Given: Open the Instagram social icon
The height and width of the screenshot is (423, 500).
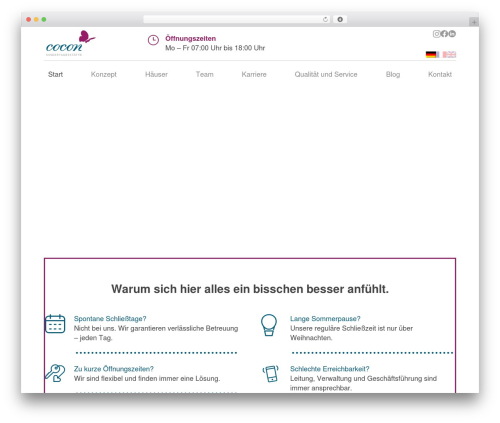Looking at the screenshot, I should tap(436, 34).
